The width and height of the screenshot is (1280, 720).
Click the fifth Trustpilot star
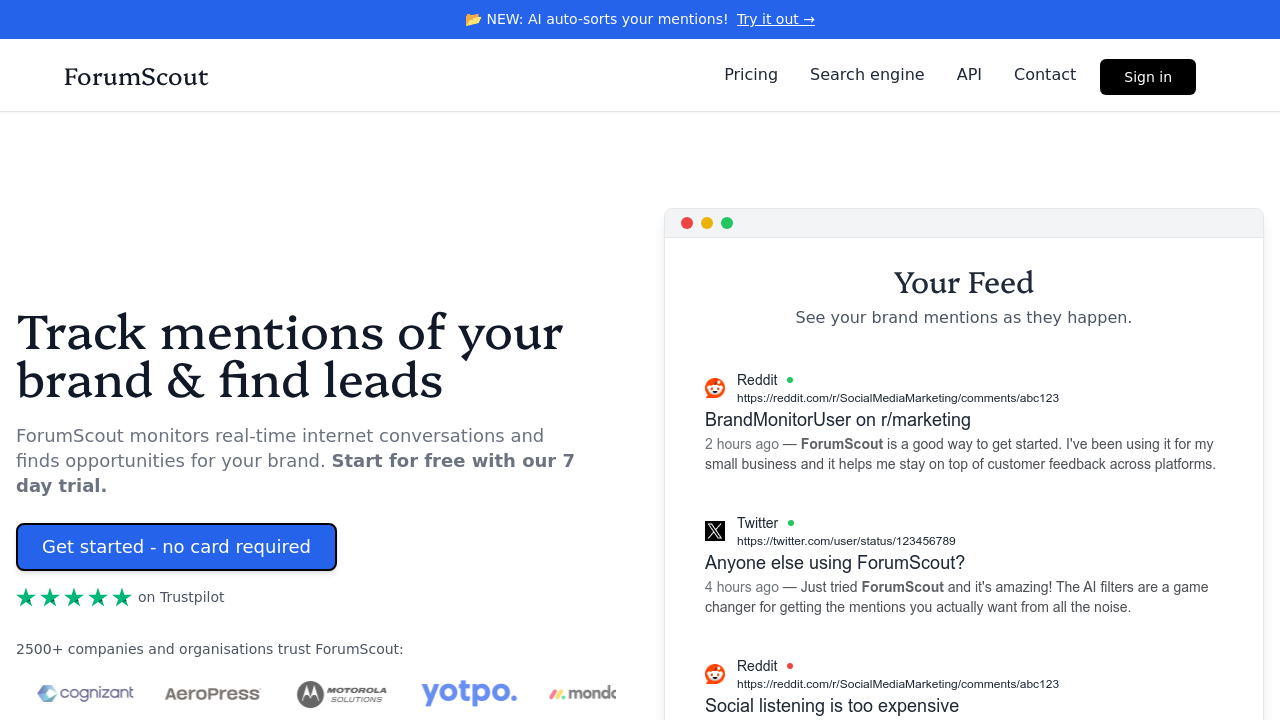coord(122,597)
